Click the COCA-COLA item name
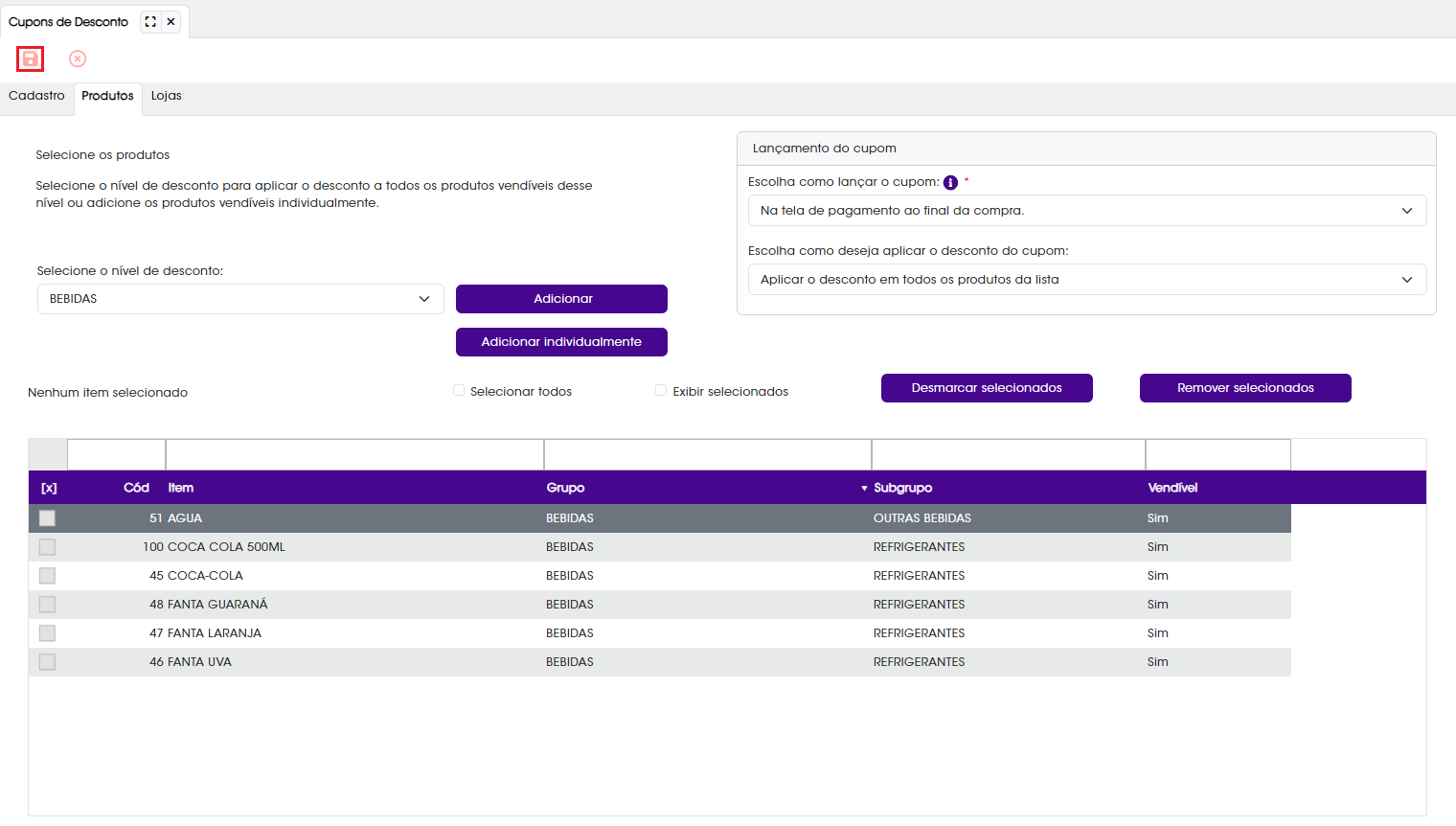The width and height of the screenshot is (1456, 826). pos(205,576)
